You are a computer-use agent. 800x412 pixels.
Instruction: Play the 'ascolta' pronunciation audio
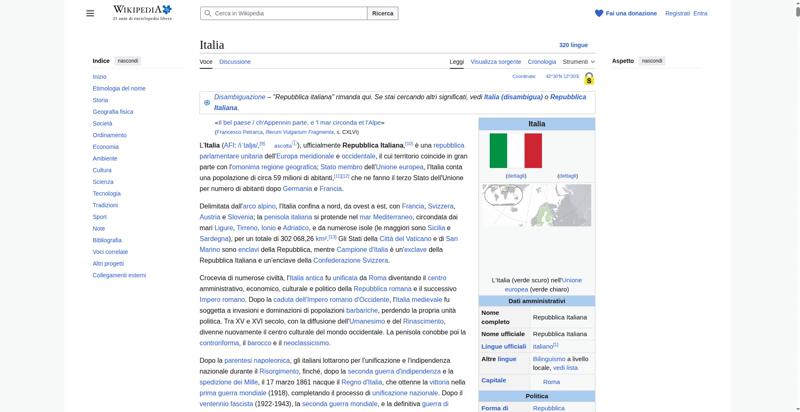pyautogui.click(x=283, y=146)
